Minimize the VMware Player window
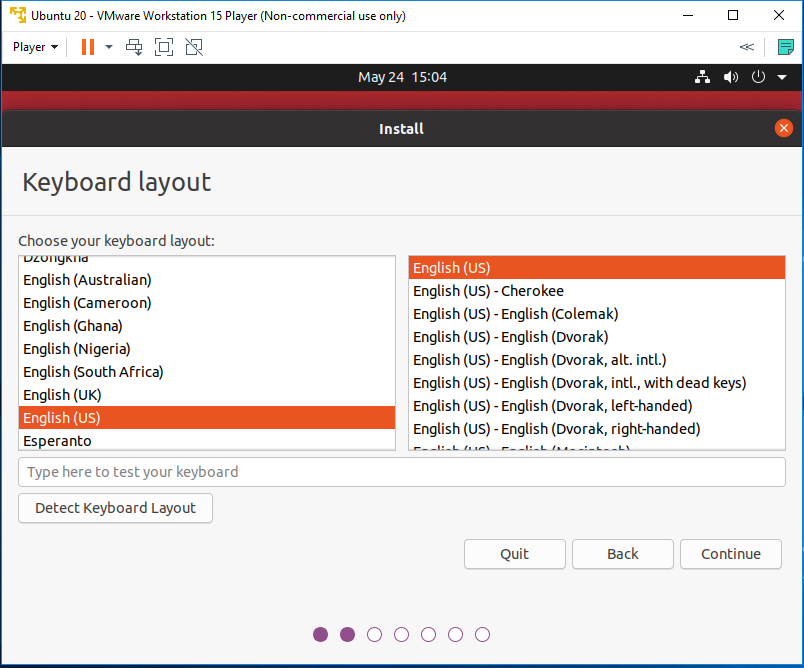 coord(688,15)
